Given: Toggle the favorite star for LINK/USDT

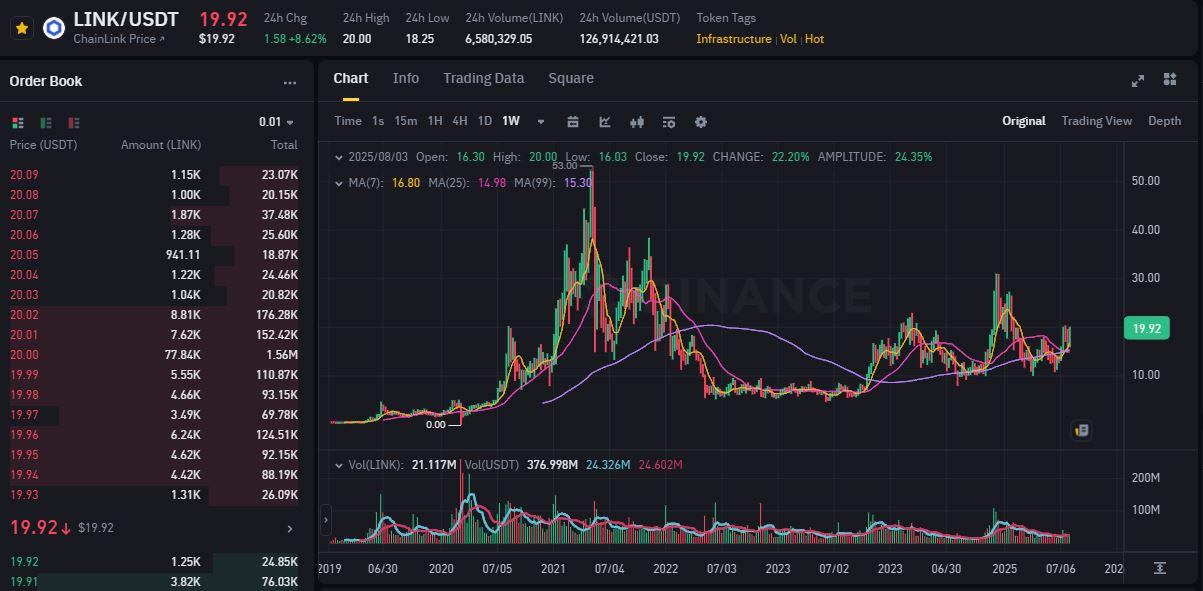Looking at the screenshot, I should click(21, 28).
